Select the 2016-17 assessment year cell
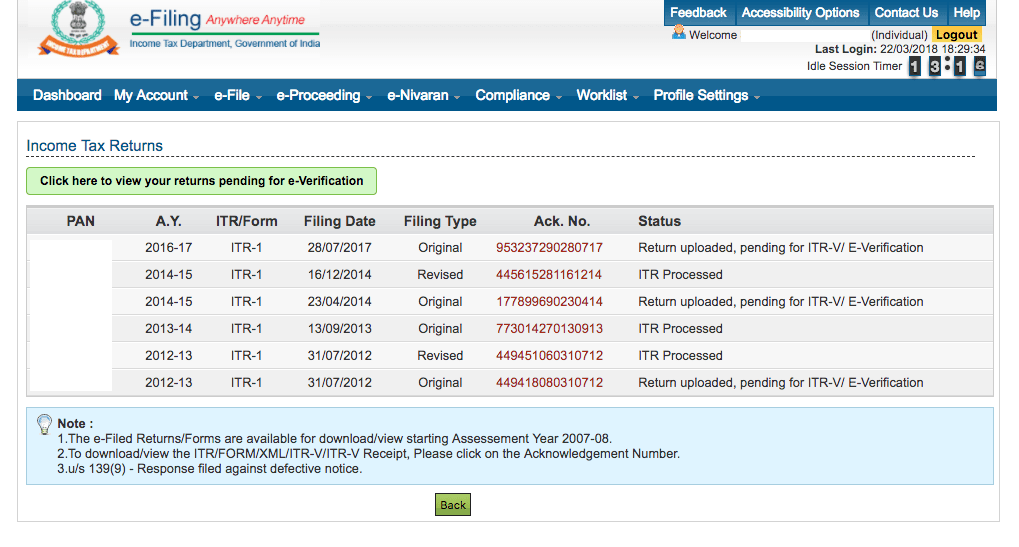1019x547 pixels. (x=168, y=248)
